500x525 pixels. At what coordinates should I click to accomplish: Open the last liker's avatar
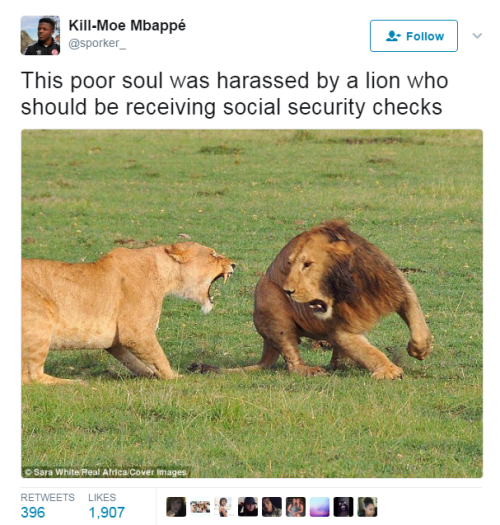click(367, 507)
